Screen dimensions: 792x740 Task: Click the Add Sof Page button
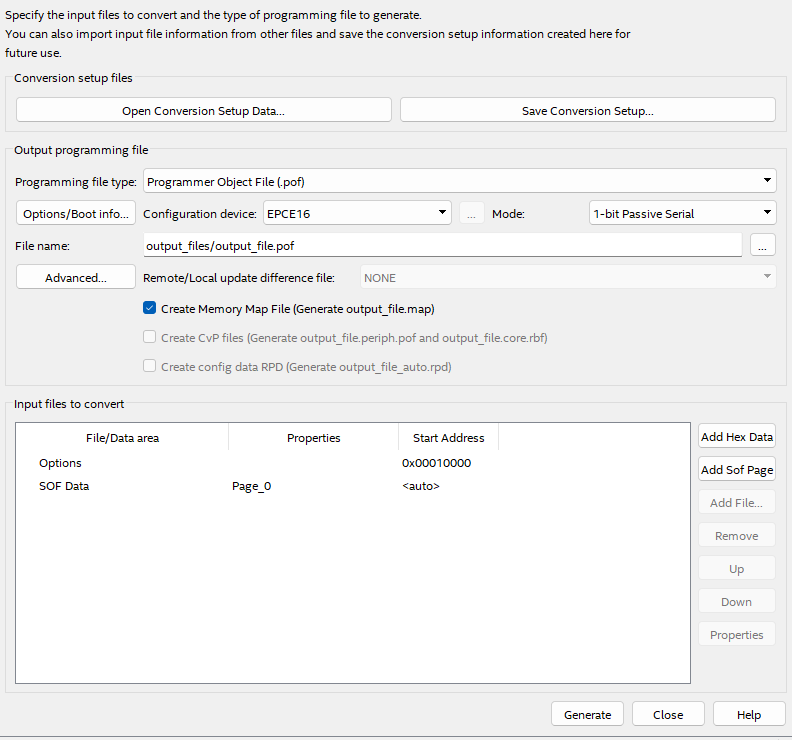736,470
